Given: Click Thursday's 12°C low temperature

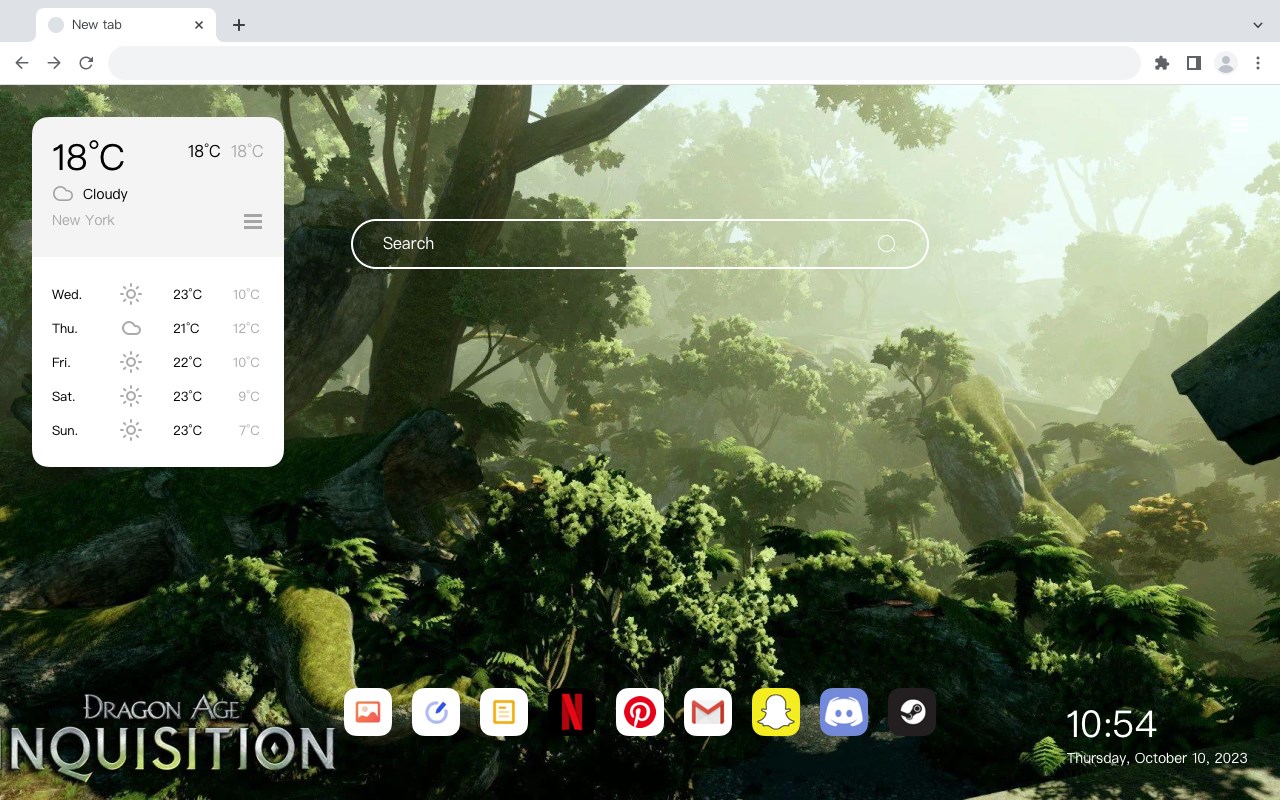Looking at the screenshot, I should [x=246, y=328].
